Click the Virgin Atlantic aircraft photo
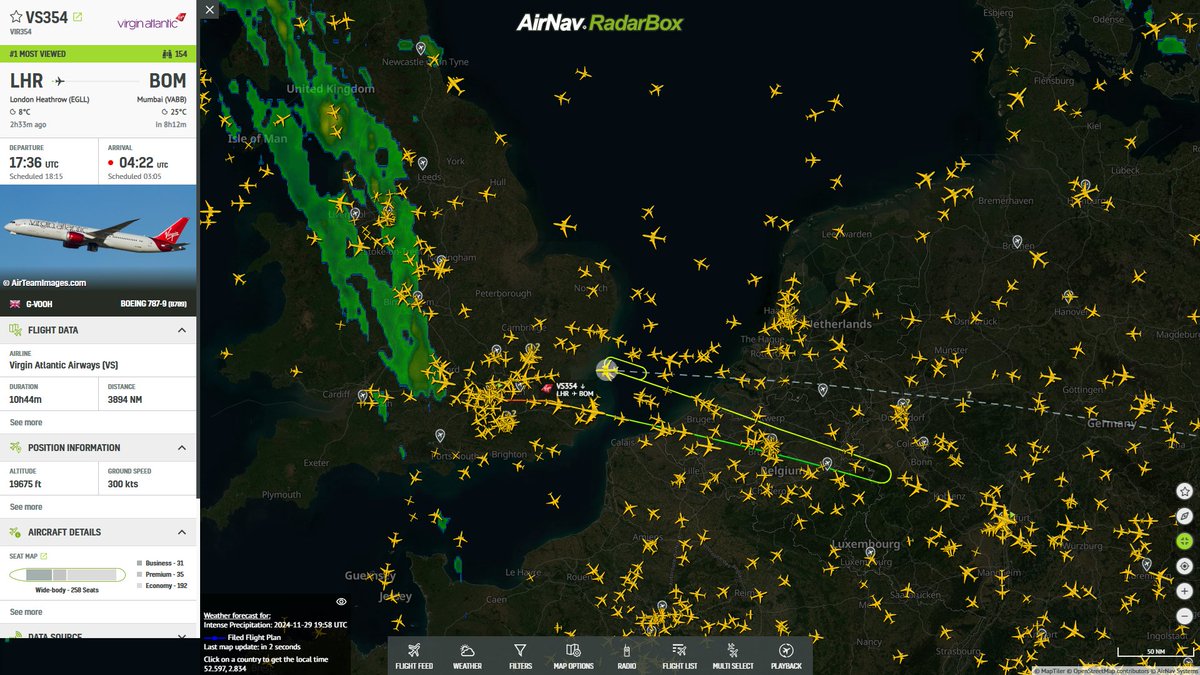The image size is (1200, 675). click(98, 239)
